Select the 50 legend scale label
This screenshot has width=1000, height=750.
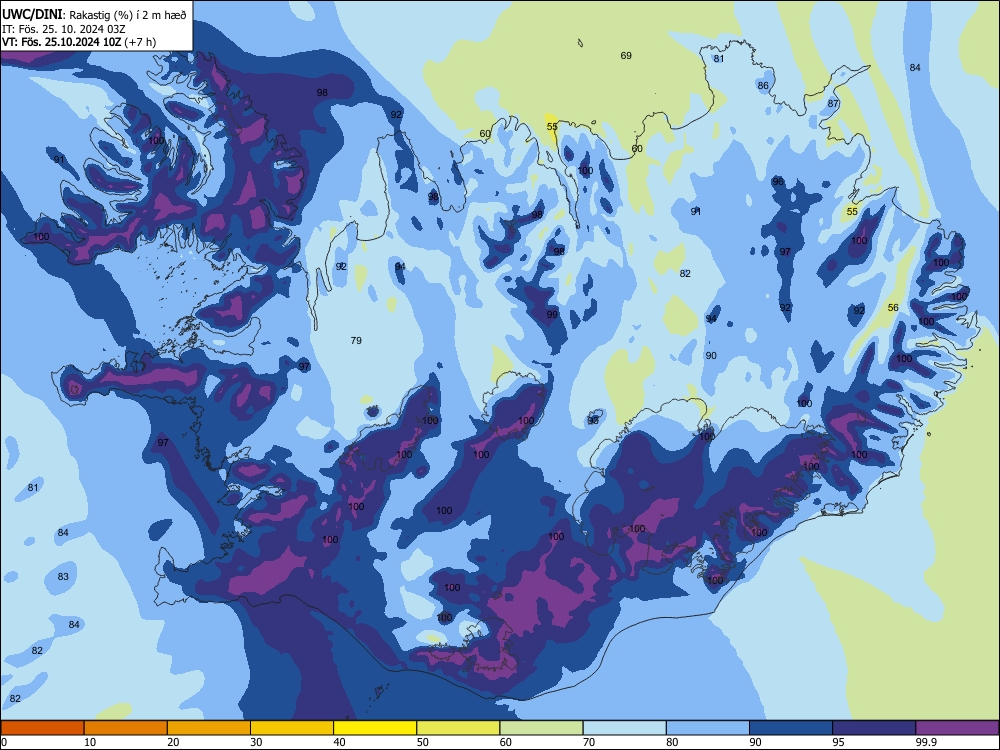pos(423,742)
